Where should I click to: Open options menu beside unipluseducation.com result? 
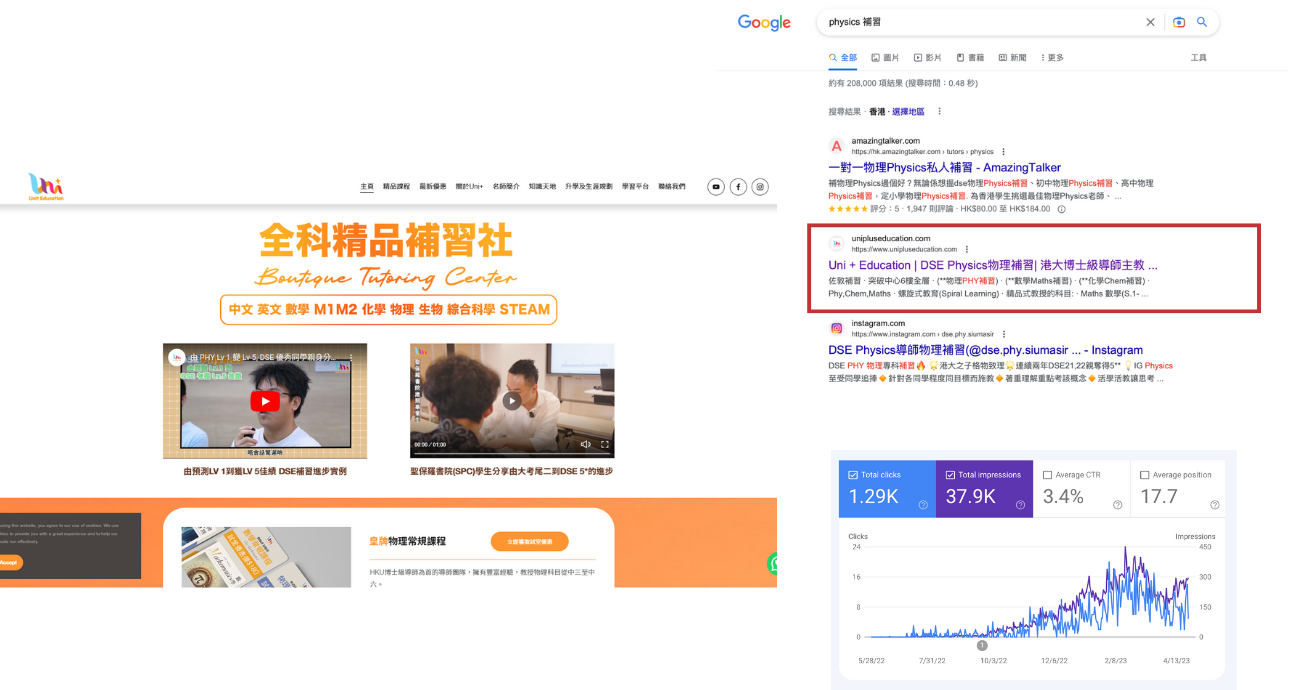[966, 249]
